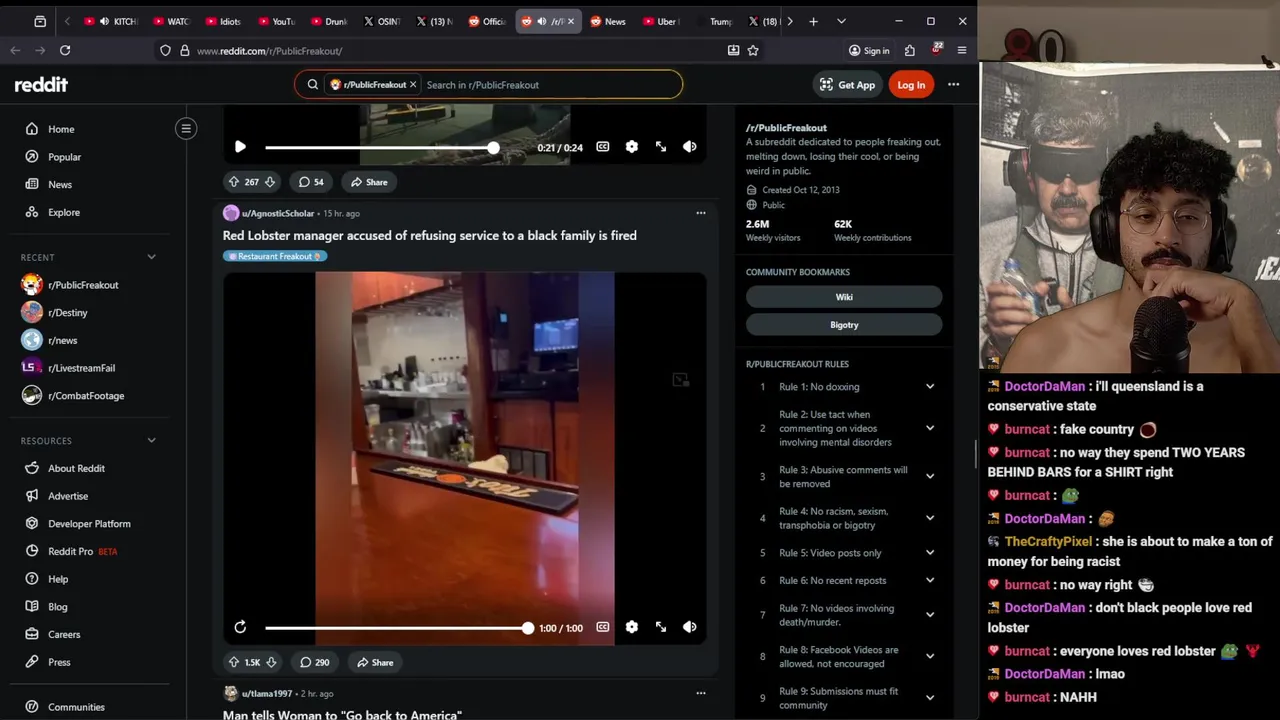Image resolution: width=1280 pixels, height=720 pixels.
Task: Open Careers link in sidebar
Action: (64, 634)
